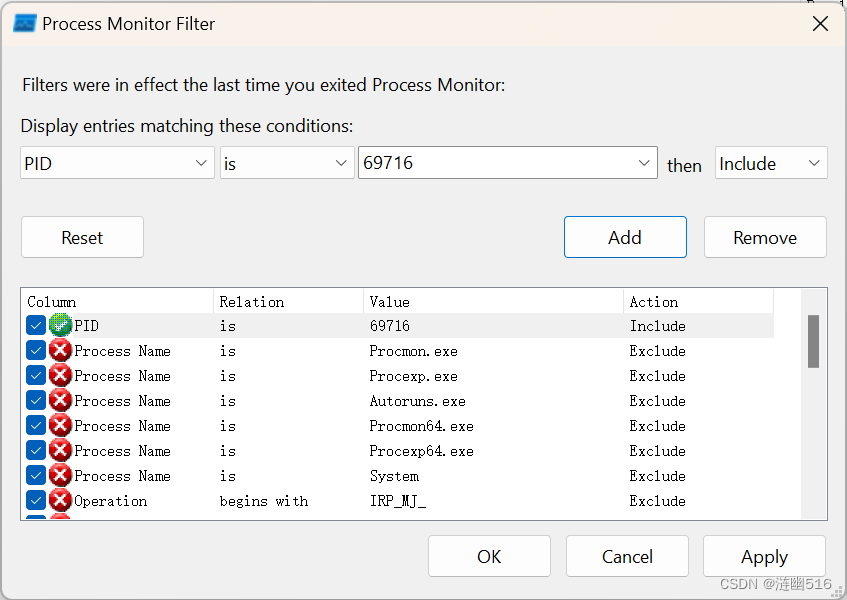Click the Reset button

click(x=82, y=237)
